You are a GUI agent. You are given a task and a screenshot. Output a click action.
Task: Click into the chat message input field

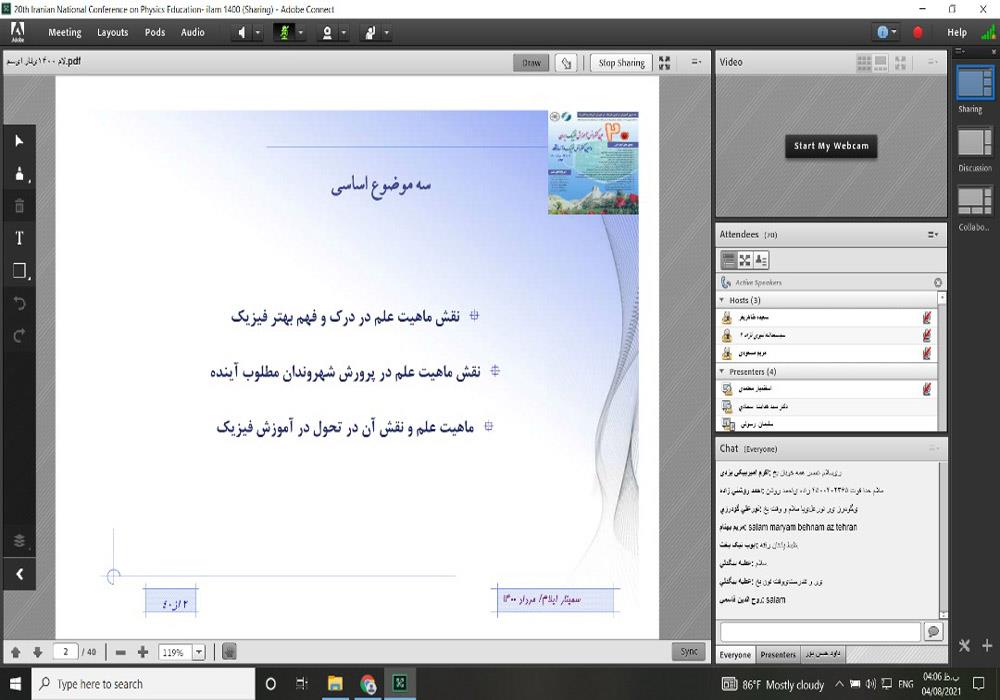click(820, 631)
